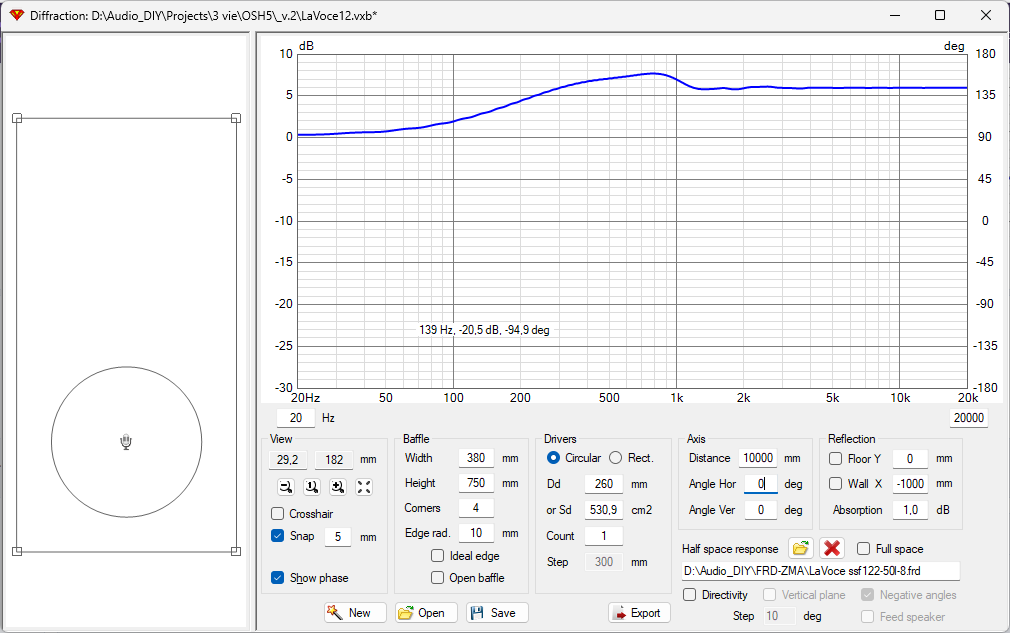
Task: Click the Snap step size field
Action: tap(338, 536)
